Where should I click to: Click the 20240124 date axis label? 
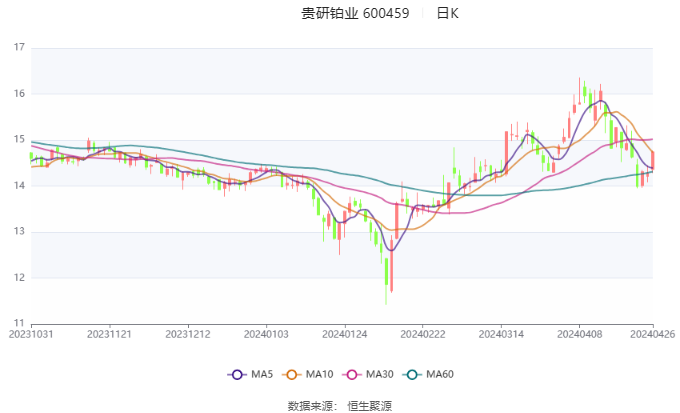pos(345,334)
